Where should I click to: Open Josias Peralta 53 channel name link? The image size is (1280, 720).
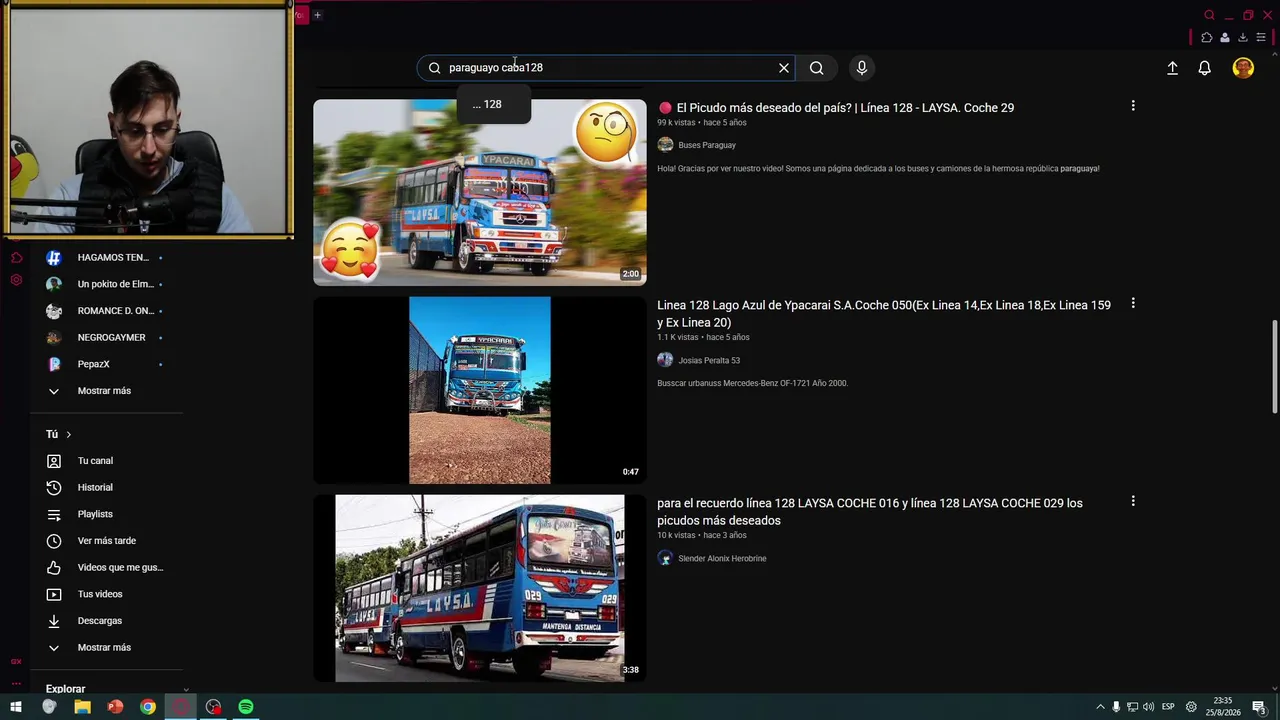tap(709, 360)
